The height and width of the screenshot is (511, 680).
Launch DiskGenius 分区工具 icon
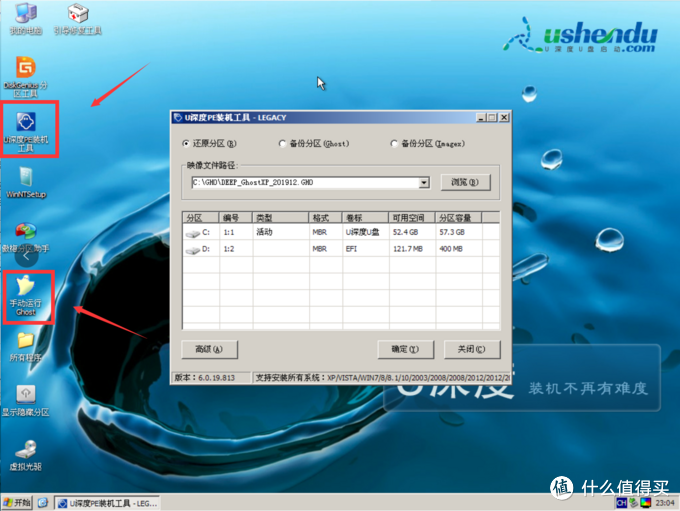tap(26, 77)
